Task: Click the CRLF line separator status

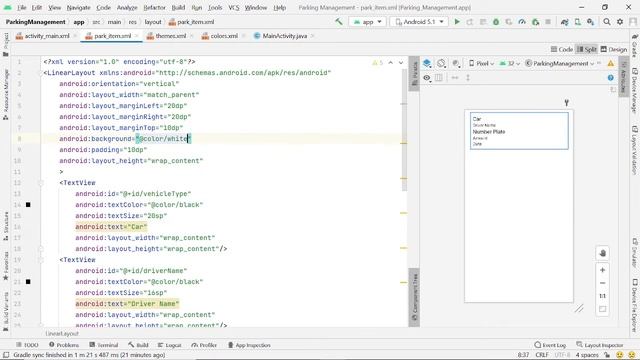Action: tap(542, 355)
